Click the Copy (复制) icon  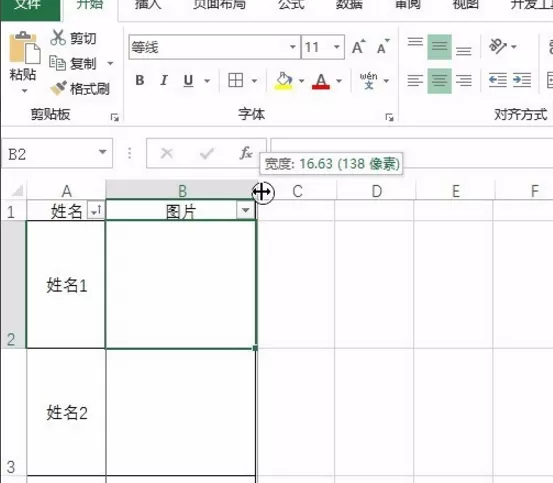coord(57,63)
